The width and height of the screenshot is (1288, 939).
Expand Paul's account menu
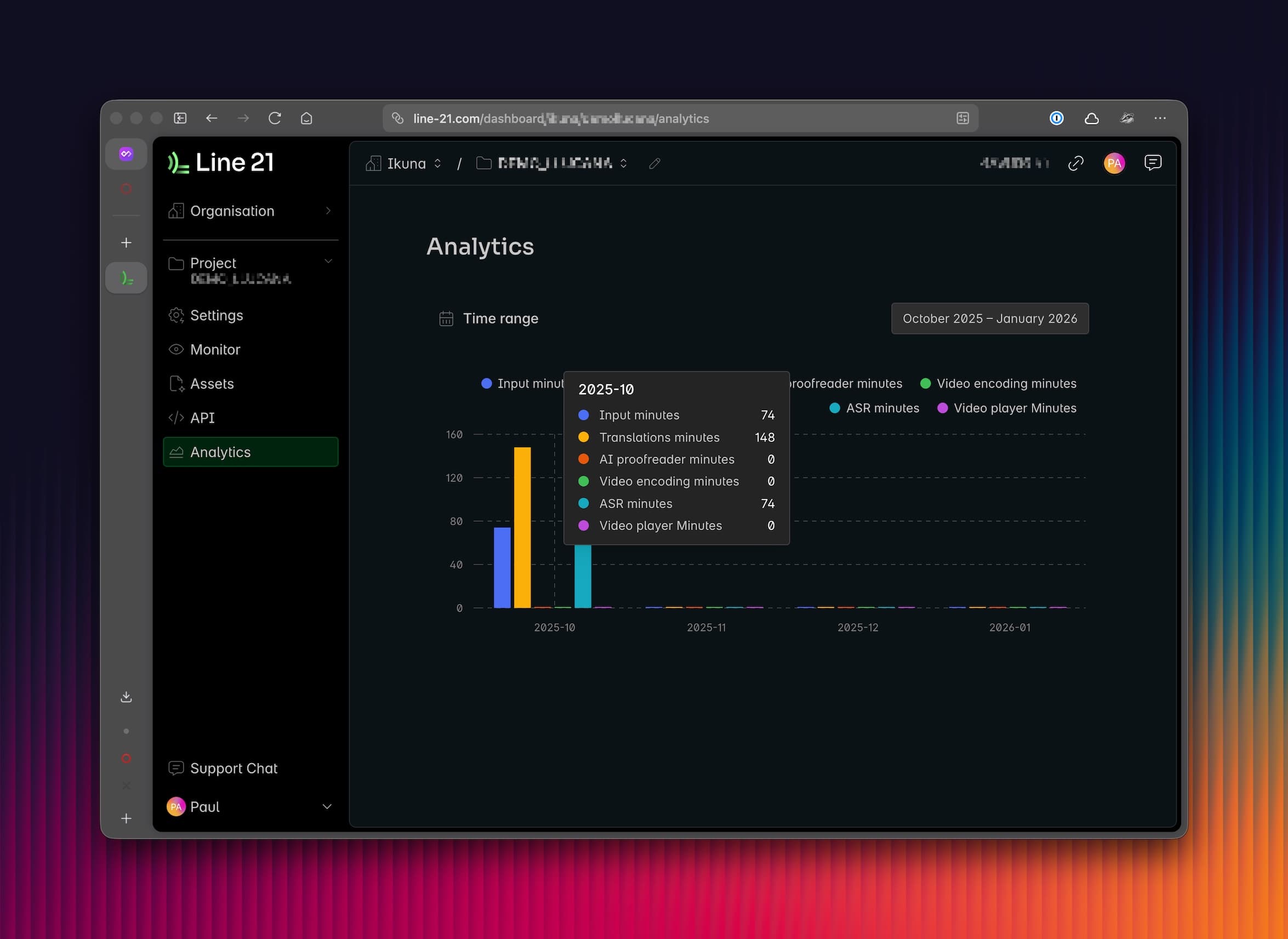[327, 806]
